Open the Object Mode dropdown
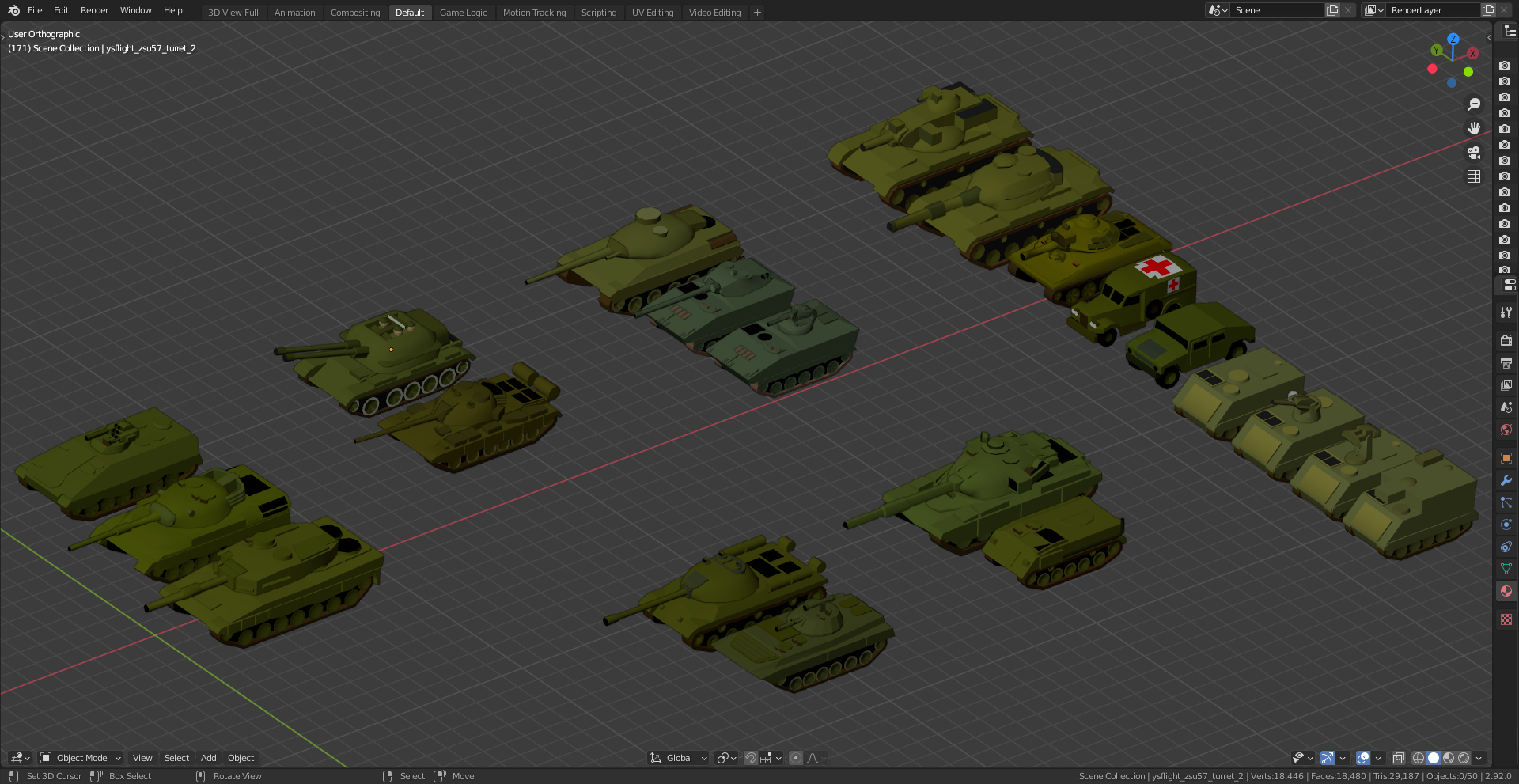This screenshot has width=1519, height=784. click(79, 758)
